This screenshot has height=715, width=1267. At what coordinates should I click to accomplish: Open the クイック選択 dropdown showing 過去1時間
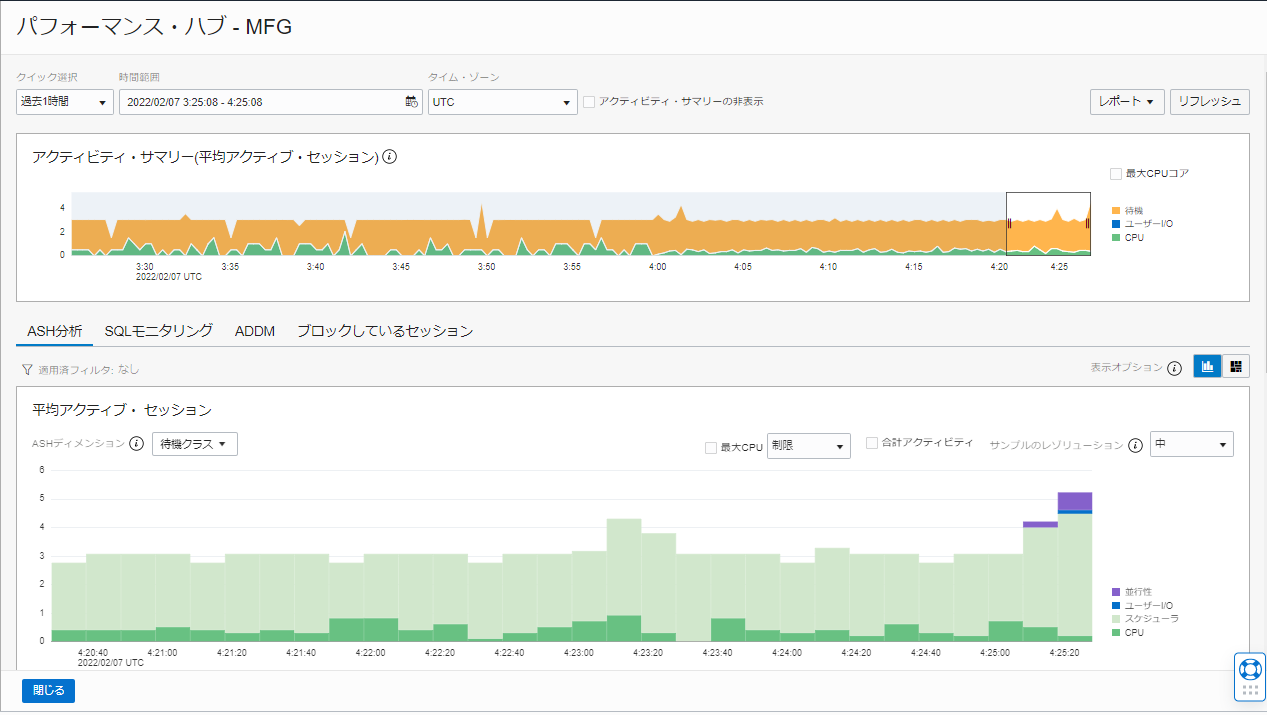coord(63,101)
